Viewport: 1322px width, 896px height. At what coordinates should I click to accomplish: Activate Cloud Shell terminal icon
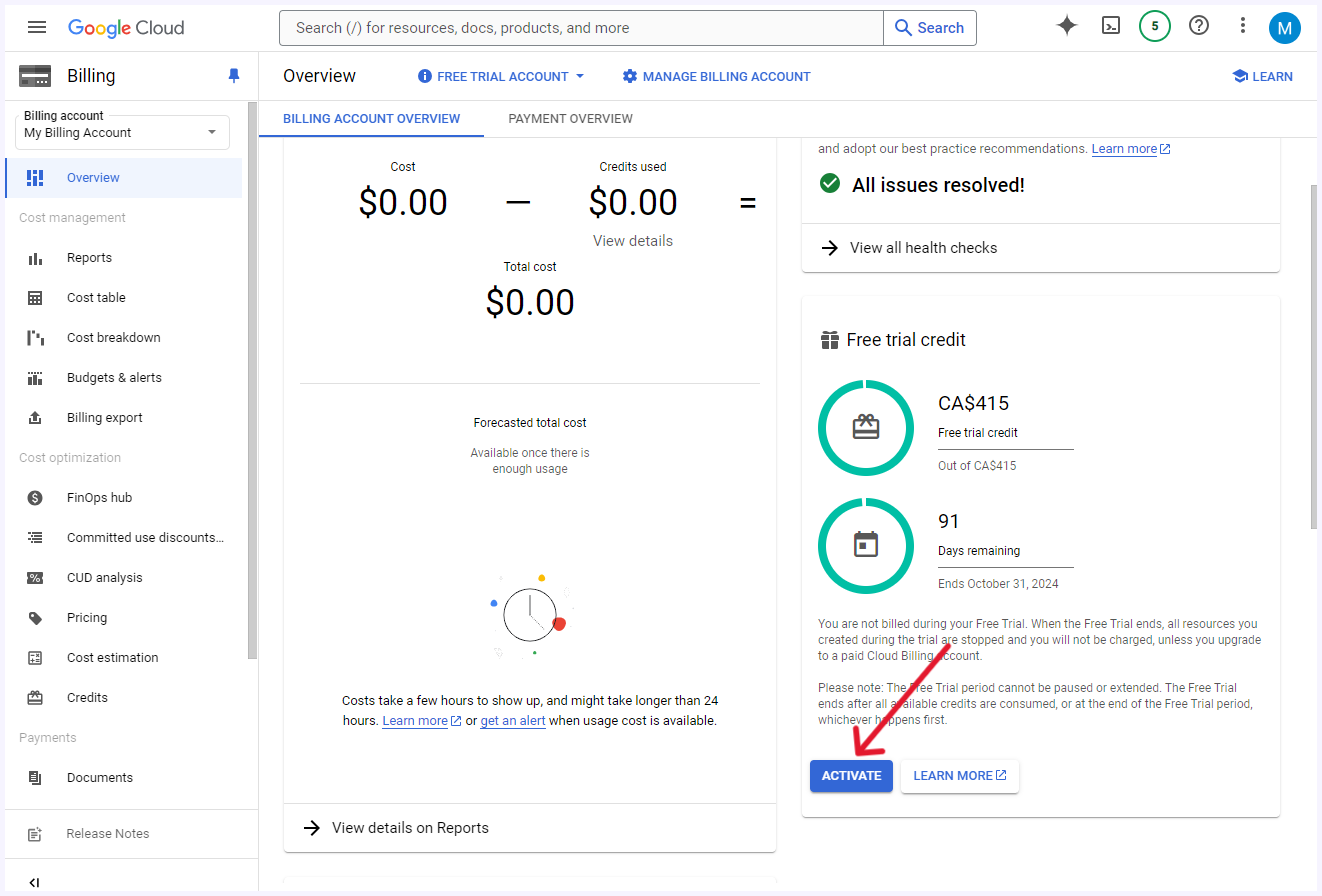tap(1111, 26)
